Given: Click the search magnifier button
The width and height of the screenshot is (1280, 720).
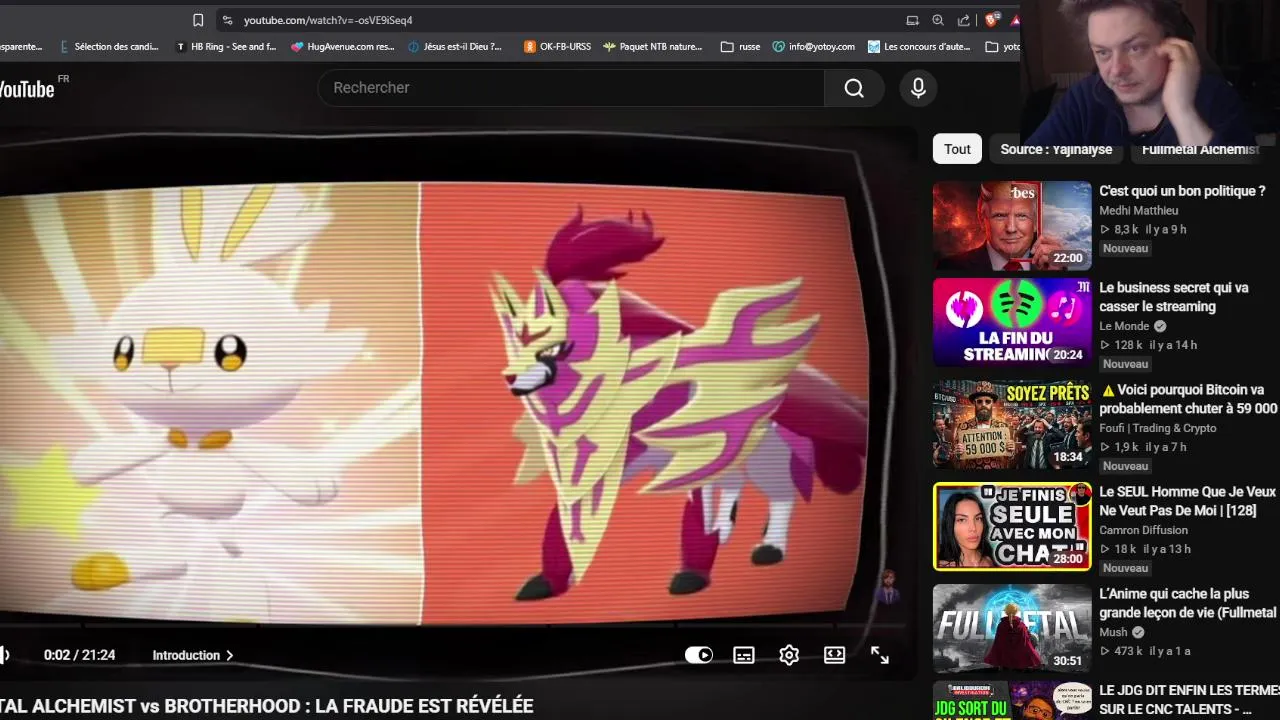Looking at the screenshot, I should (854, 88).
